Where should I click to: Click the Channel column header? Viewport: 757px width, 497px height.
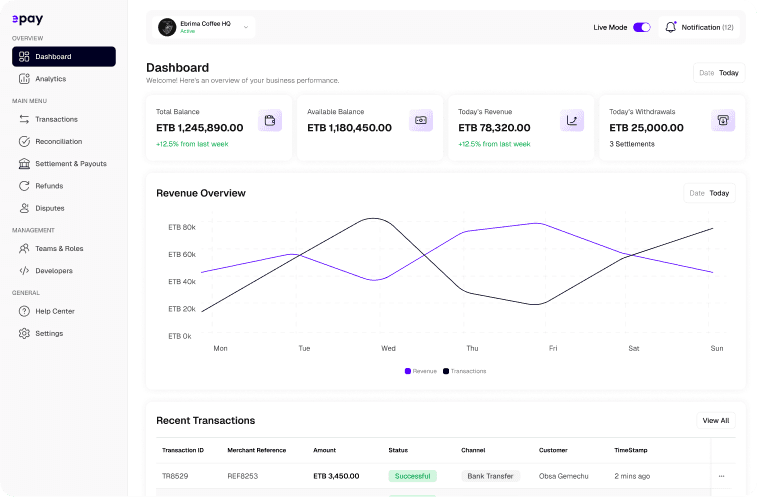(473, 450)
